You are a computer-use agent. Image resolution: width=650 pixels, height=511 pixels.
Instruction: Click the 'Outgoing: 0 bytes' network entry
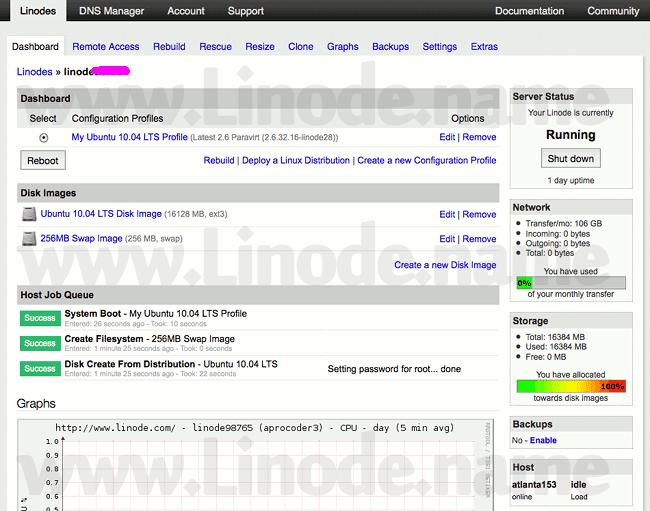click(x=558, y=243)
